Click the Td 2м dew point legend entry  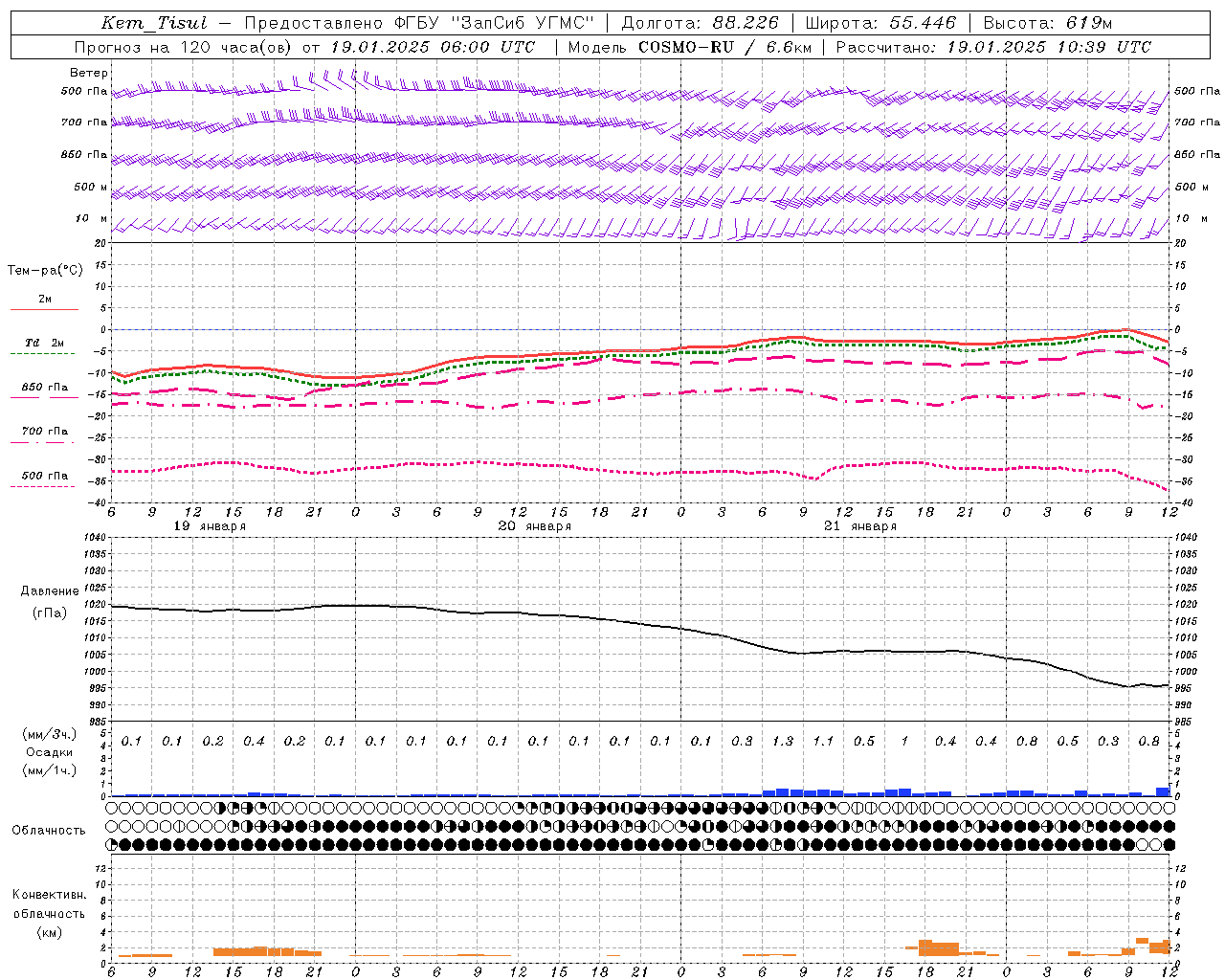[x=45, y=343]
